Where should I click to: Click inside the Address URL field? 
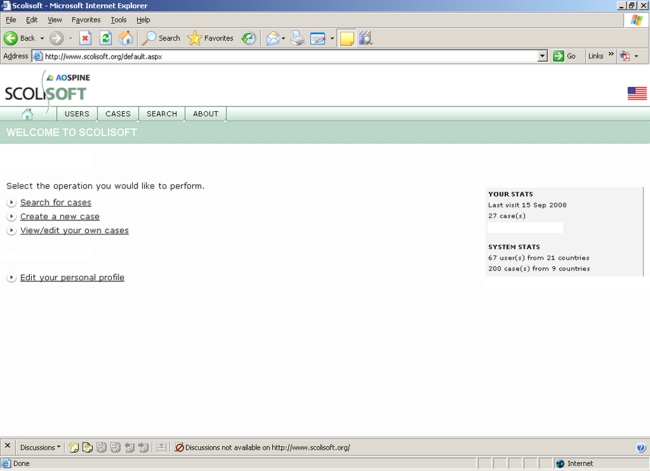click(290, 56)
